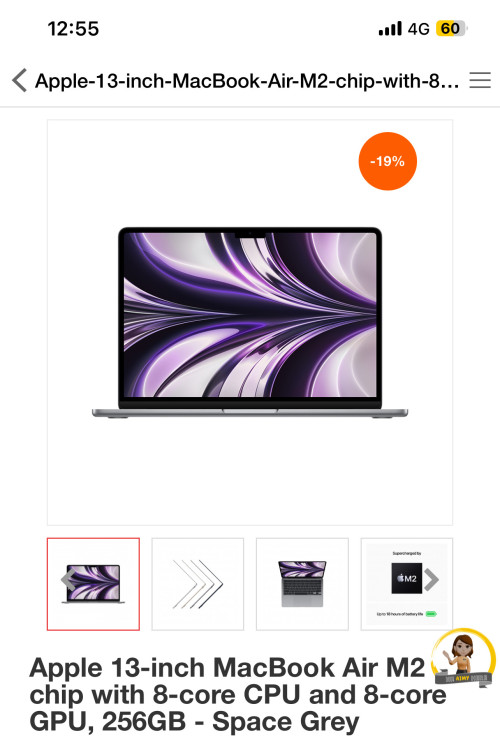This screenshot has height=741, width=500.
Task: Tap the page title in the navigation bar
Action: 247,81
